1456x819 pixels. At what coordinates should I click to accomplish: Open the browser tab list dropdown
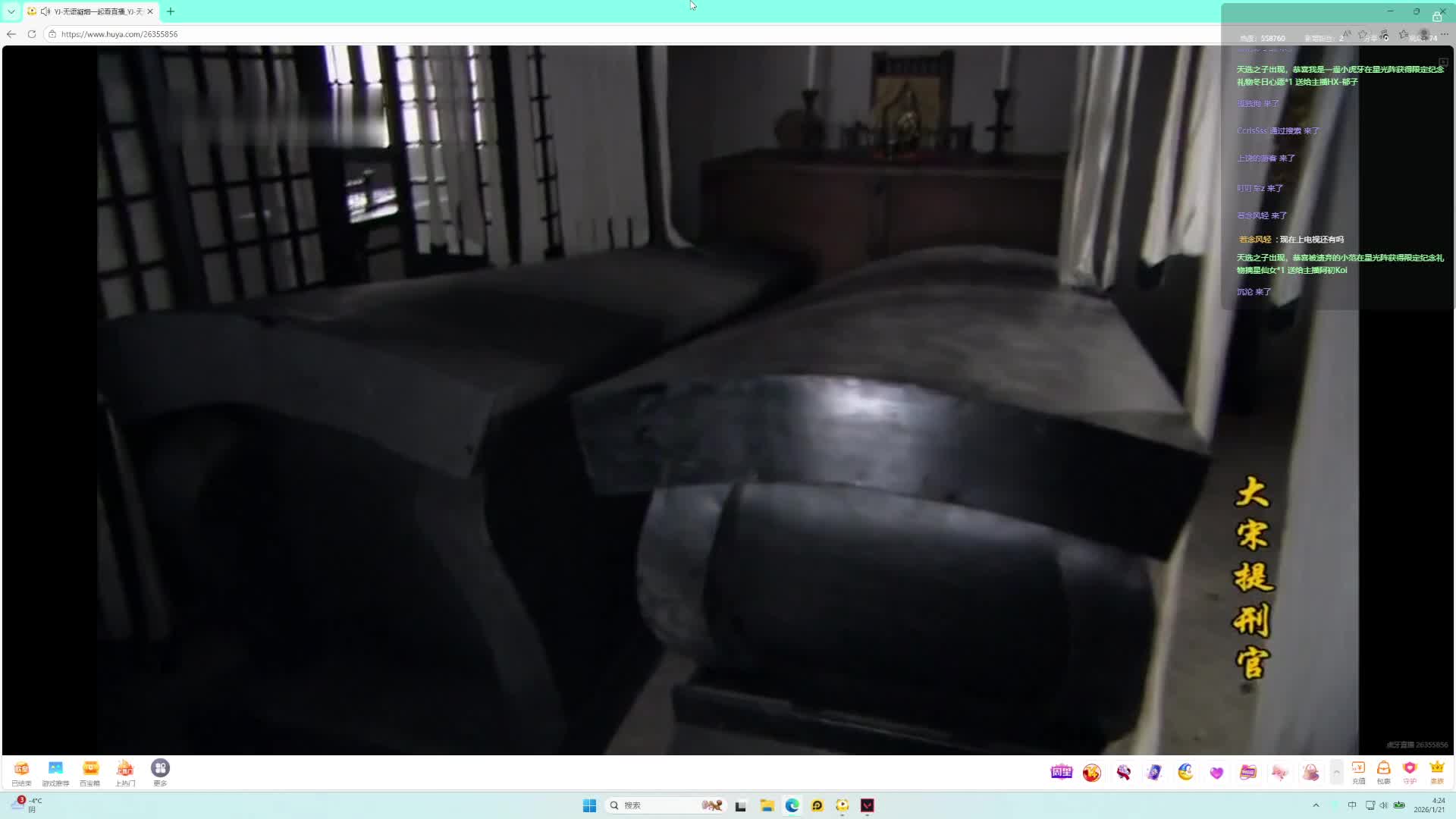tap(11, 11)
